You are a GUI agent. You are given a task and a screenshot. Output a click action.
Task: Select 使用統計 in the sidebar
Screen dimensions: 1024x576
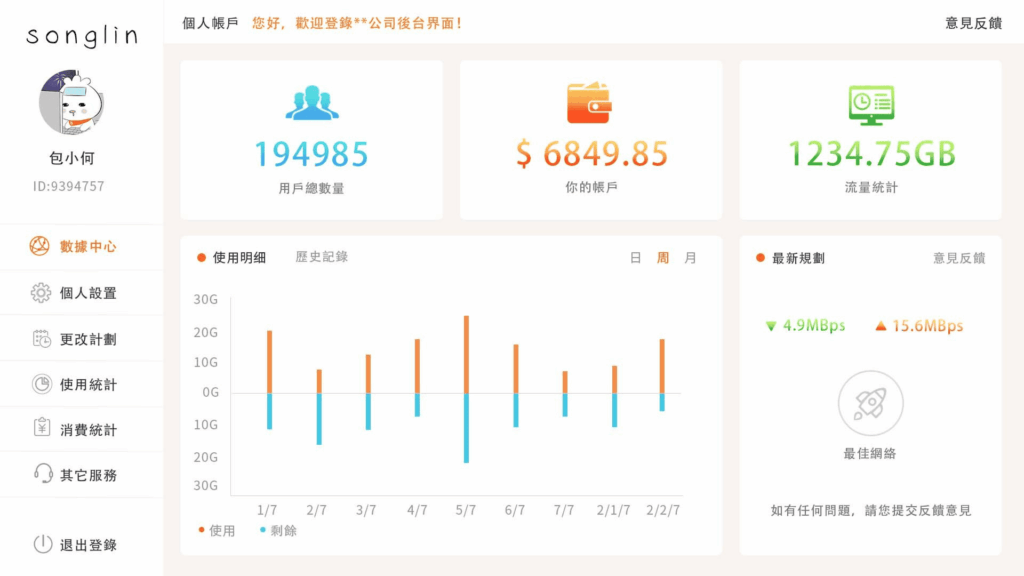(82, 385)
